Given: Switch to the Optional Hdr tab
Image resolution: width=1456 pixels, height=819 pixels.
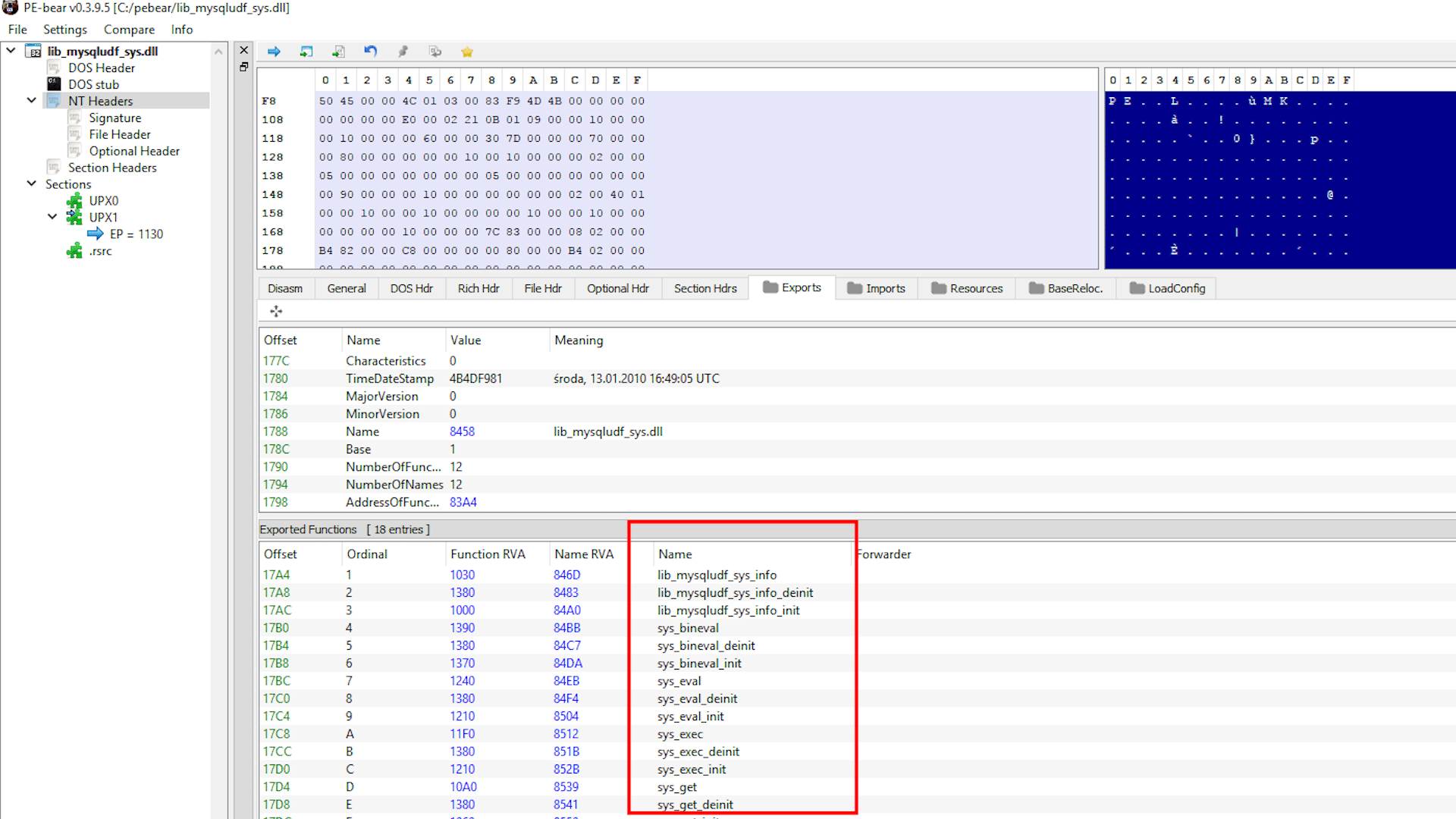Looking at the screenshot, I should coord(618,288).
